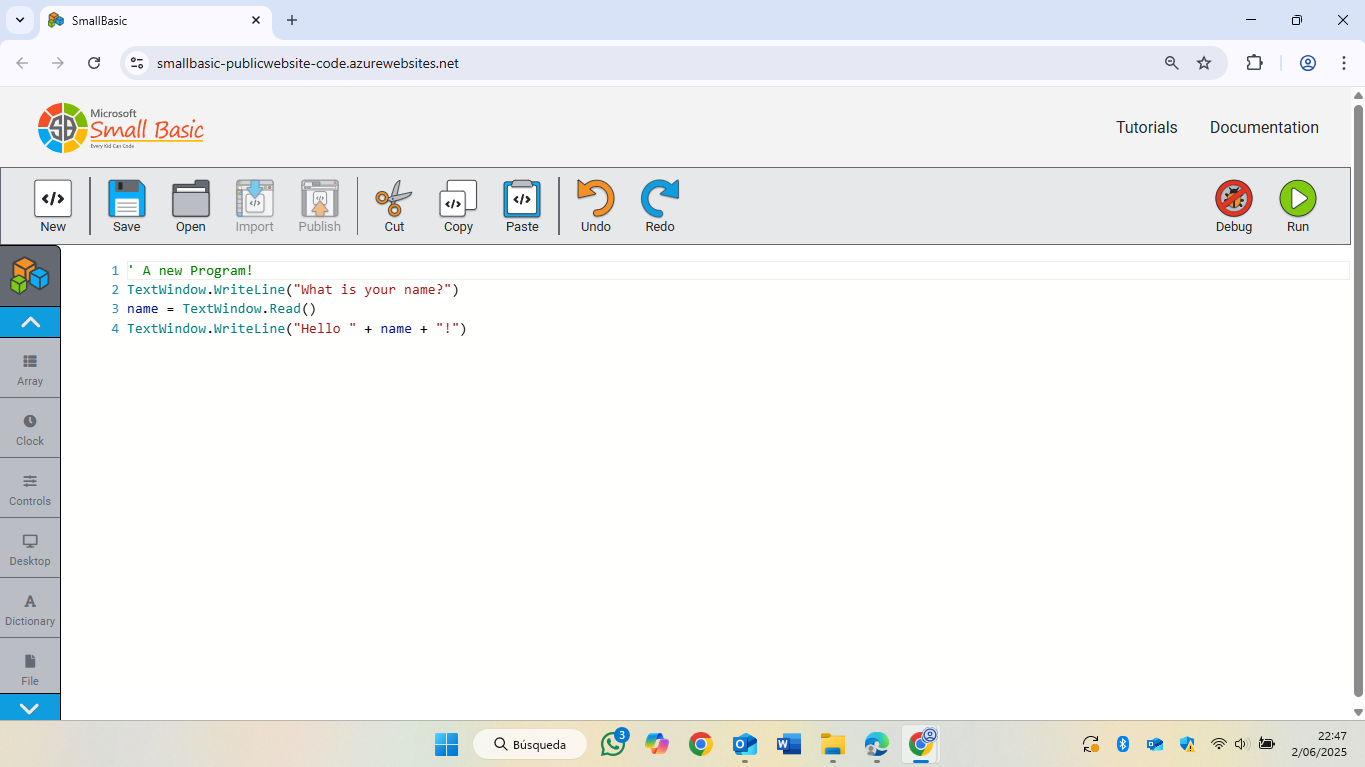This screenshot has height=767, width=1365.
Task: Run the Small Basic program
Action: coord(1297,207)
